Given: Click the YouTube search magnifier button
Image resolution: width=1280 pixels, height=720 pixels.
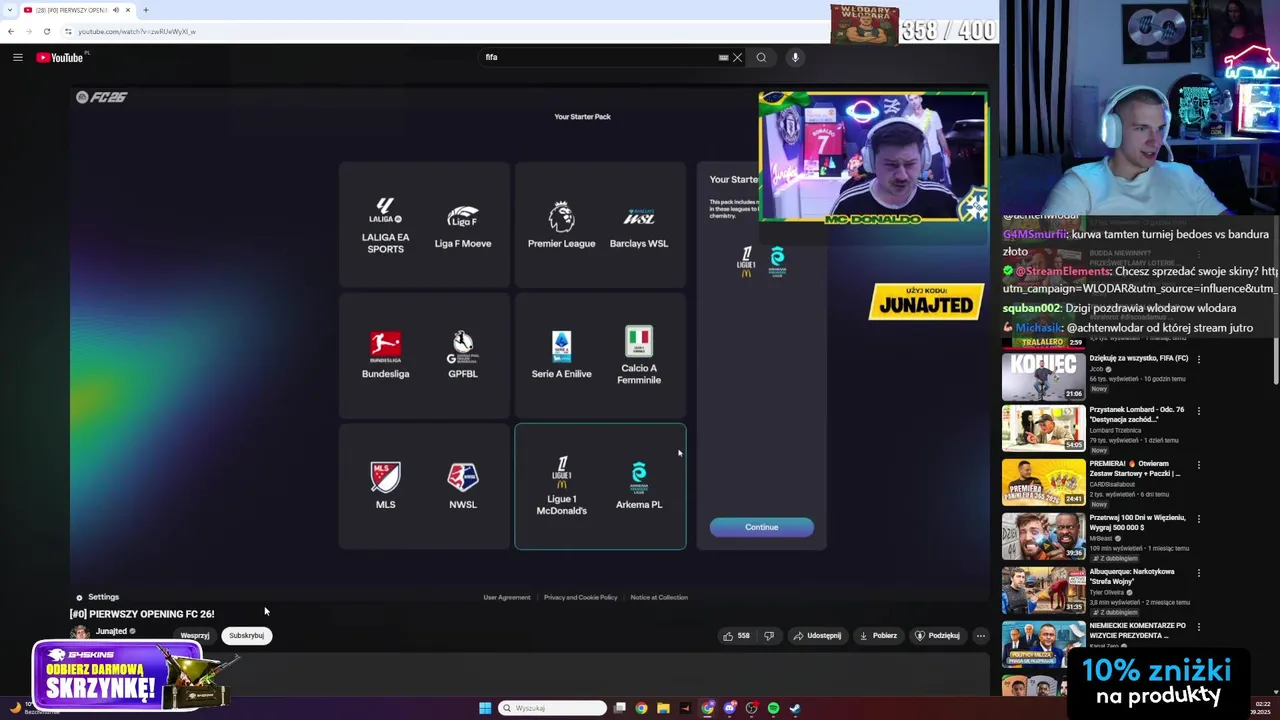Looking at the screenshot, I should tap(761, 57).
